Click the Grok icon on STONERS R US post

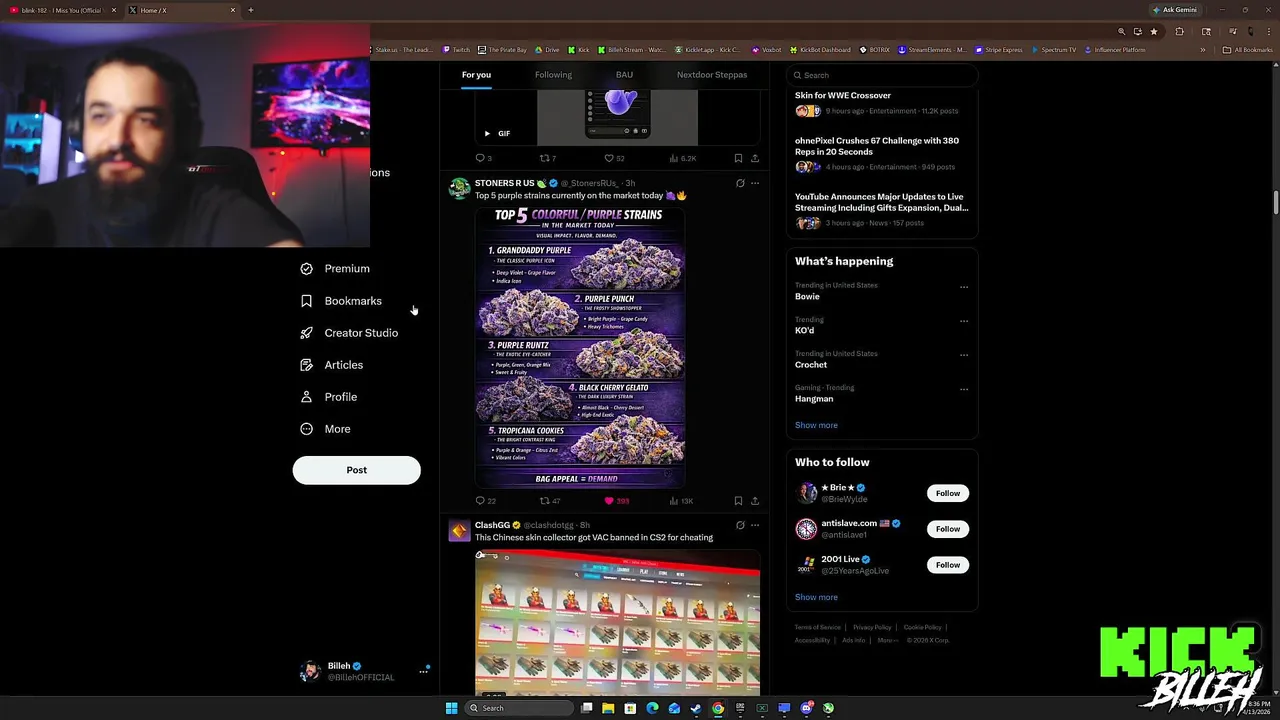click(x=740, y=183)
